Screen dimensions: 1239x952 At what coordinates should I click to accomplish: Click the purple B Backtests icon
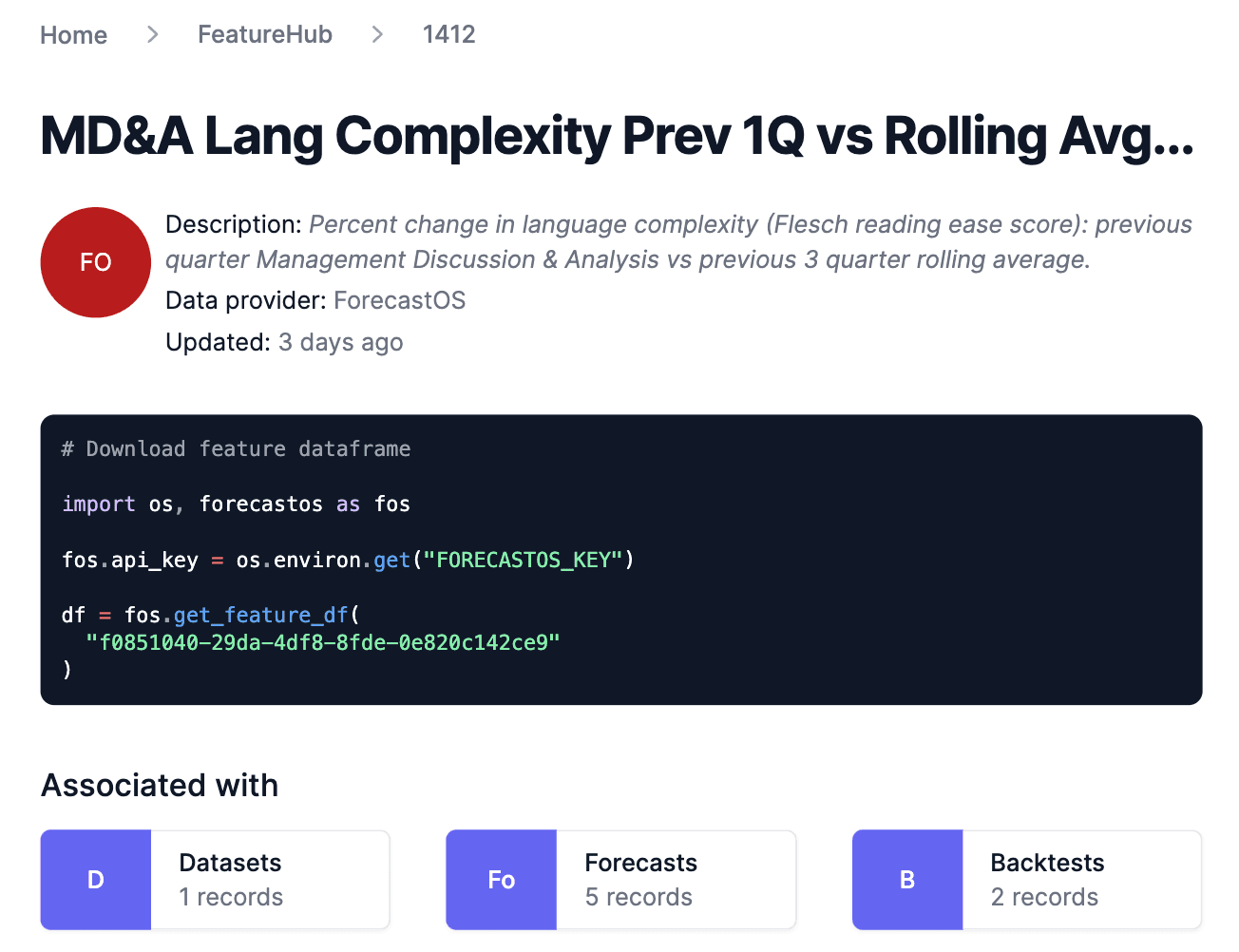(907, 880)
